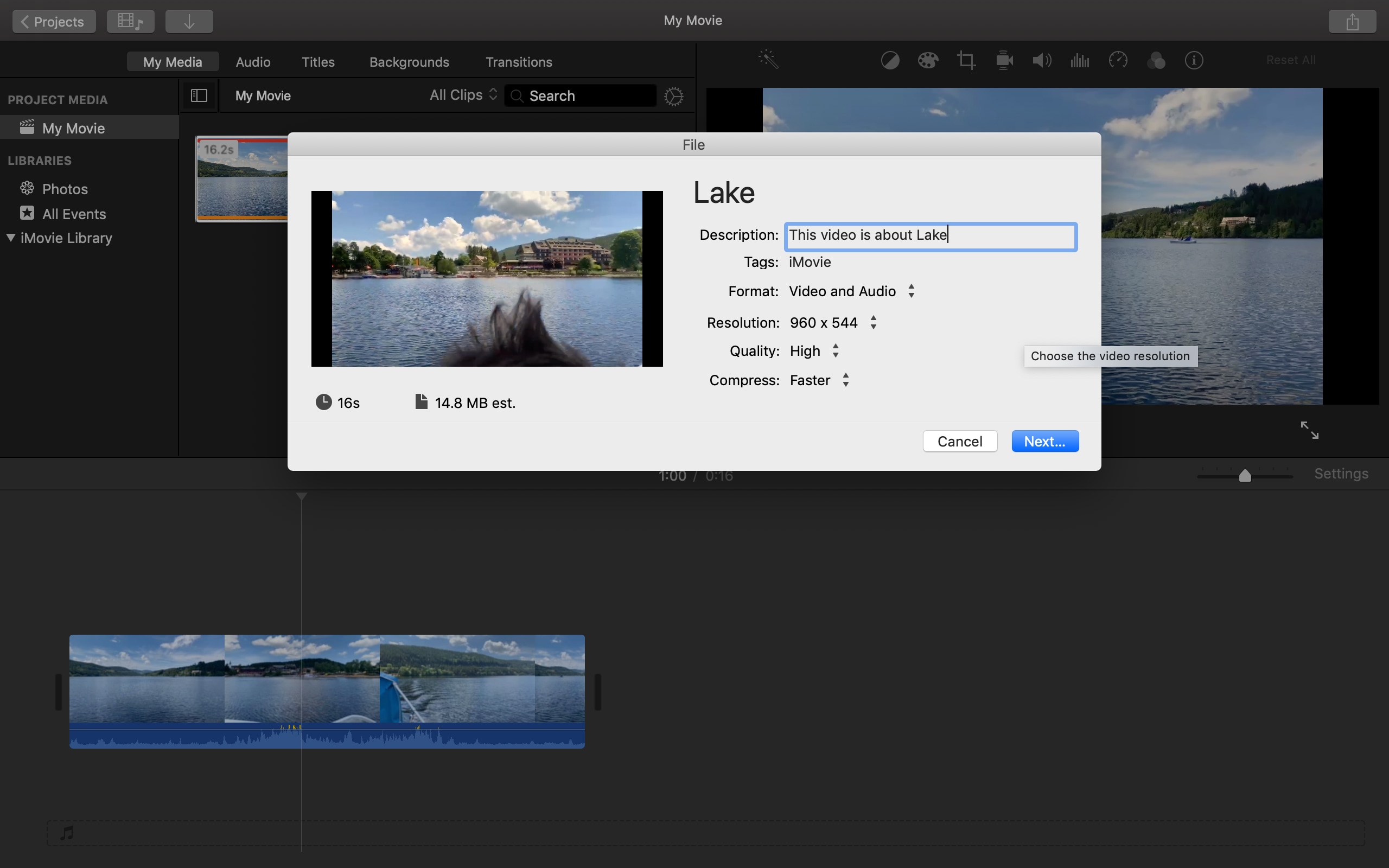Click the Description input field

pos(929,234)
